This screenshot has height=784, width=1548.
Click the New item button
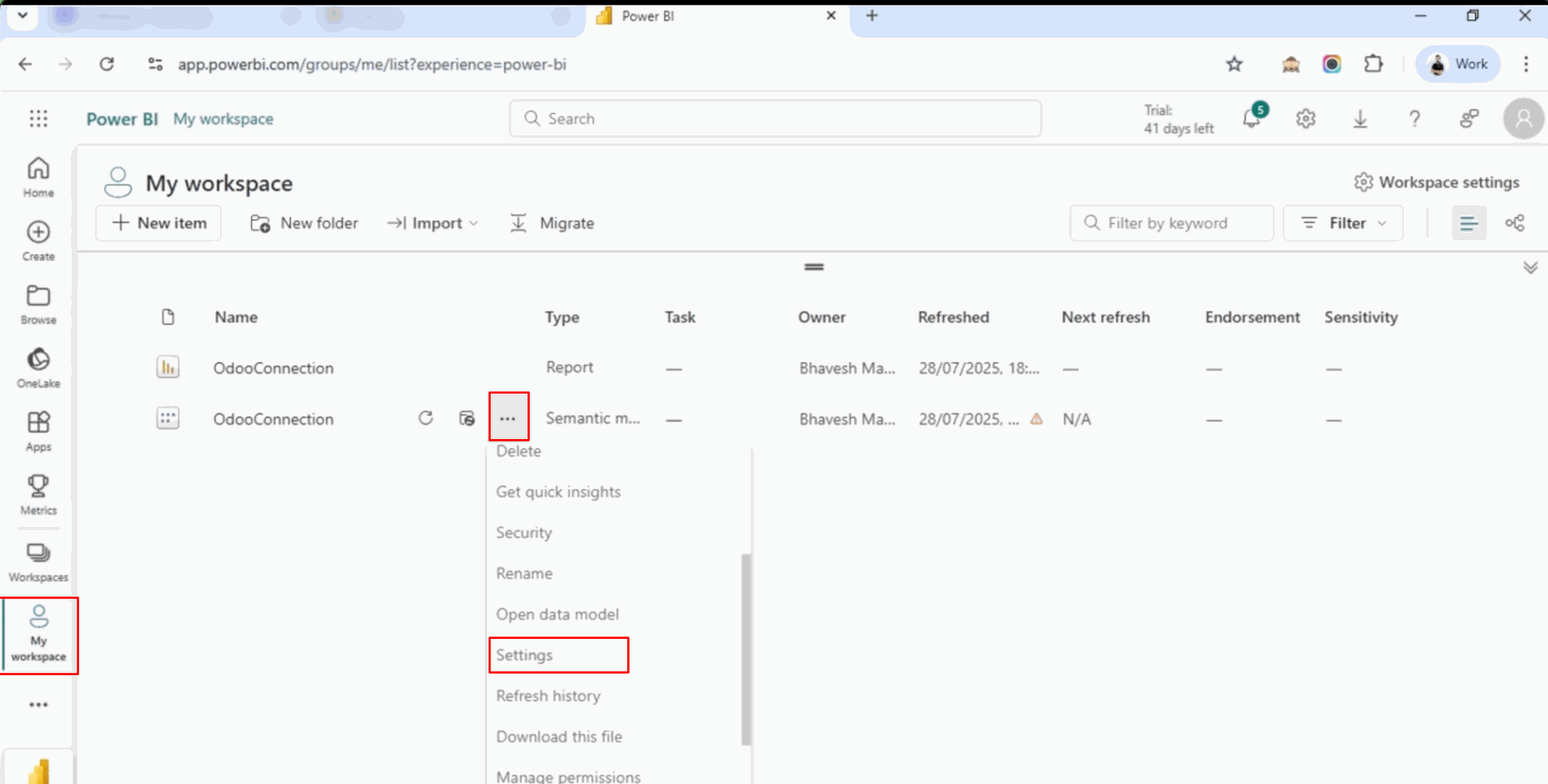click(159, 223)
